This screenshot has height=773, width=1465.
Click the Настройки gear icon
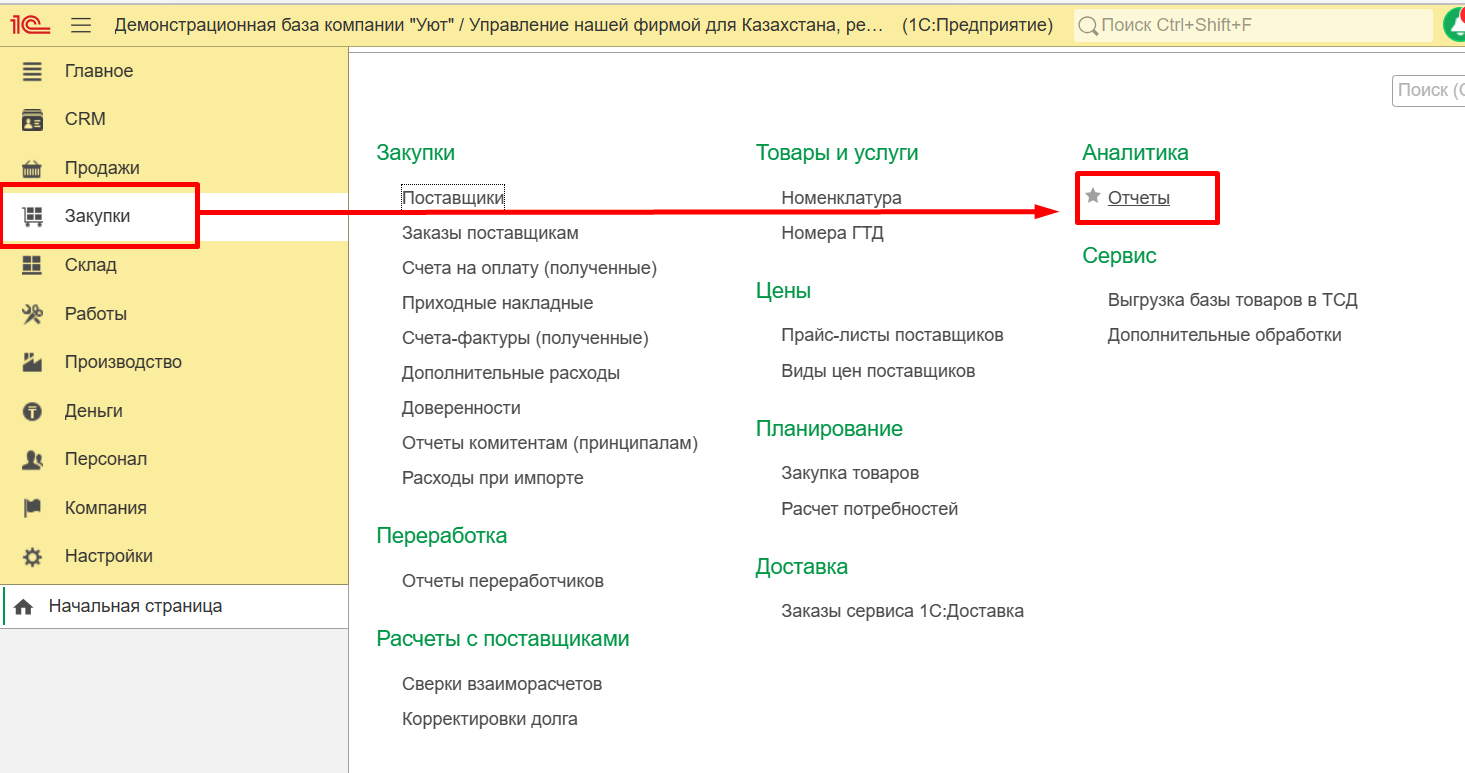[33, 557]
